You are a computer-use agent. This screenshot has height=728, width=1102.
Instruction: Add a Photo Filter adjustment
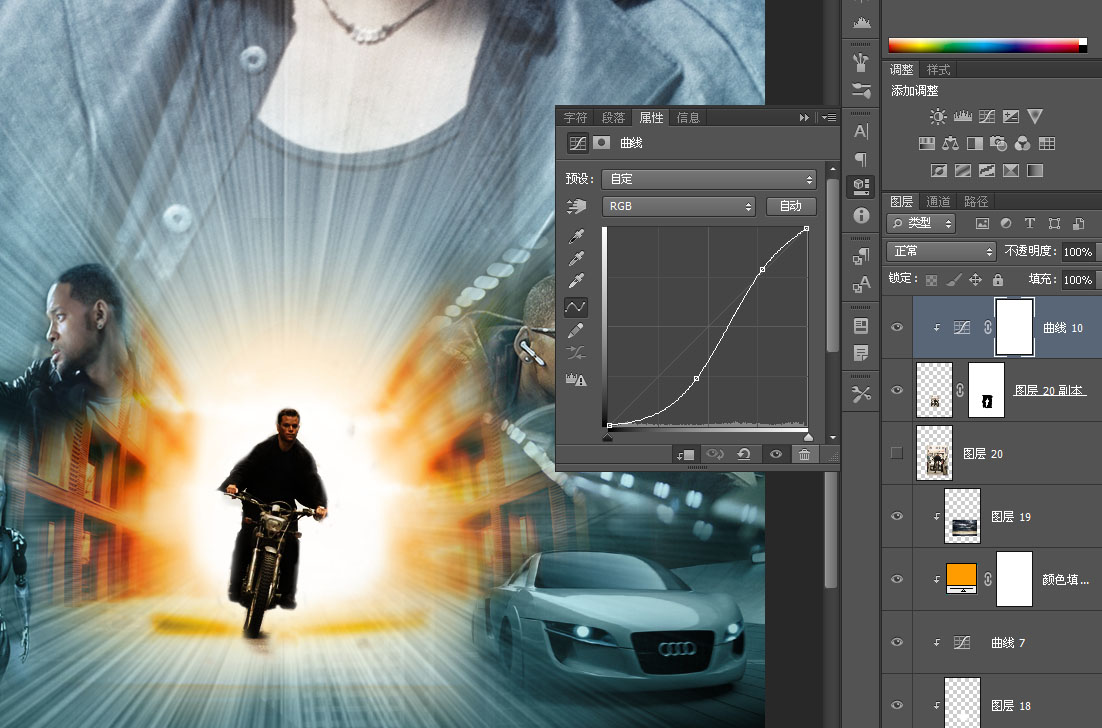998,143
